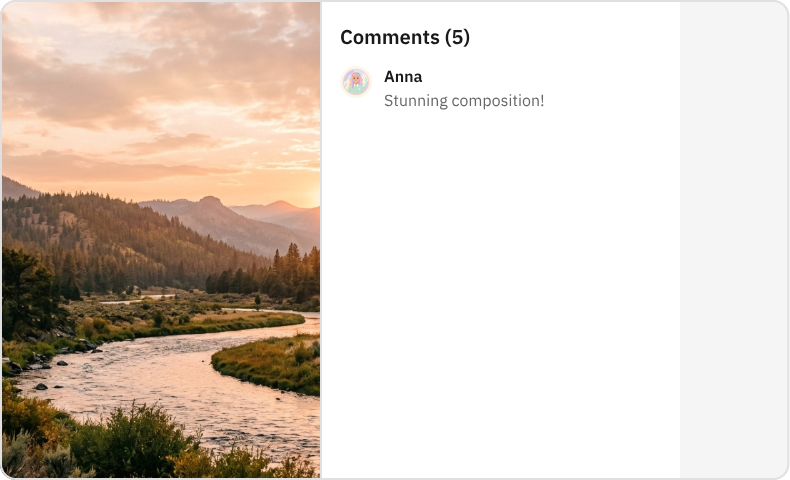Click the Comments (5) heading
The image size is (790, 480).
click(x=405, y=38)
